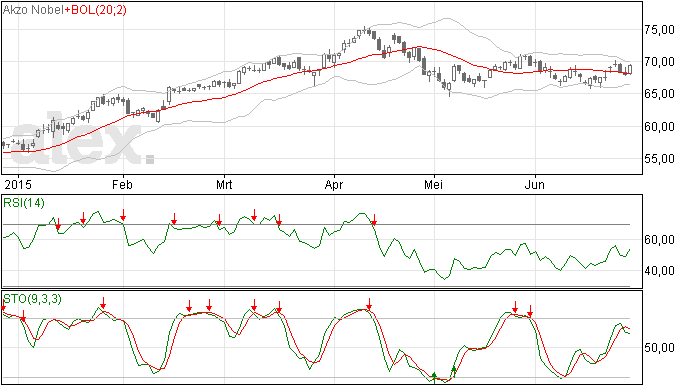Click the green stochastic buy arrow at Mei
The height and width of the screenshot is (387, 690).
(x=434, y=377)
